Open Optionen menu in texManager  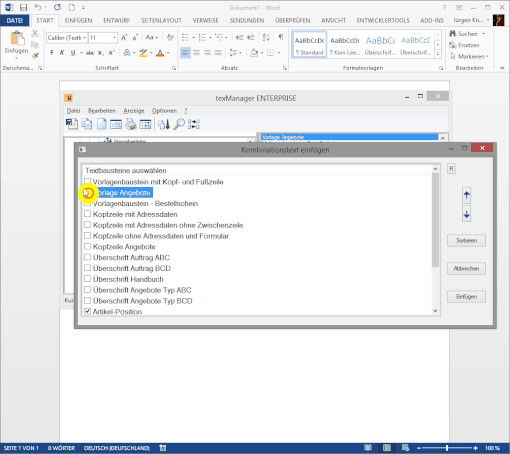164,111
